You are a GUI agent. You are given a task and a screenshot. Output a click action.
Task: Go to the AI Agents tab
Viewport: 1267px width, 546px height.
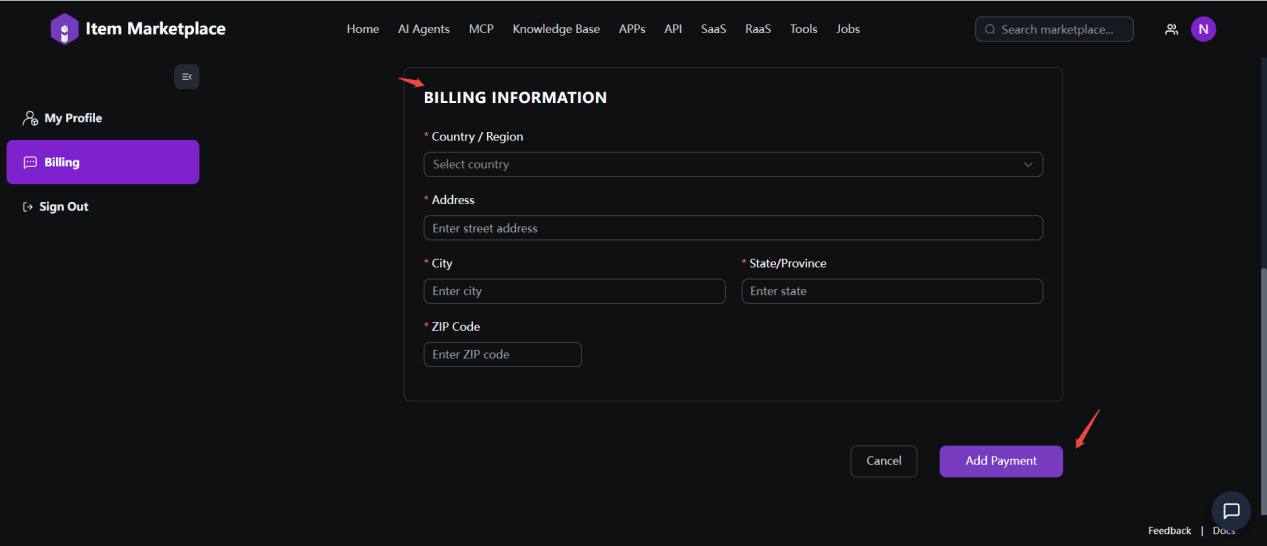pos(423,29)
